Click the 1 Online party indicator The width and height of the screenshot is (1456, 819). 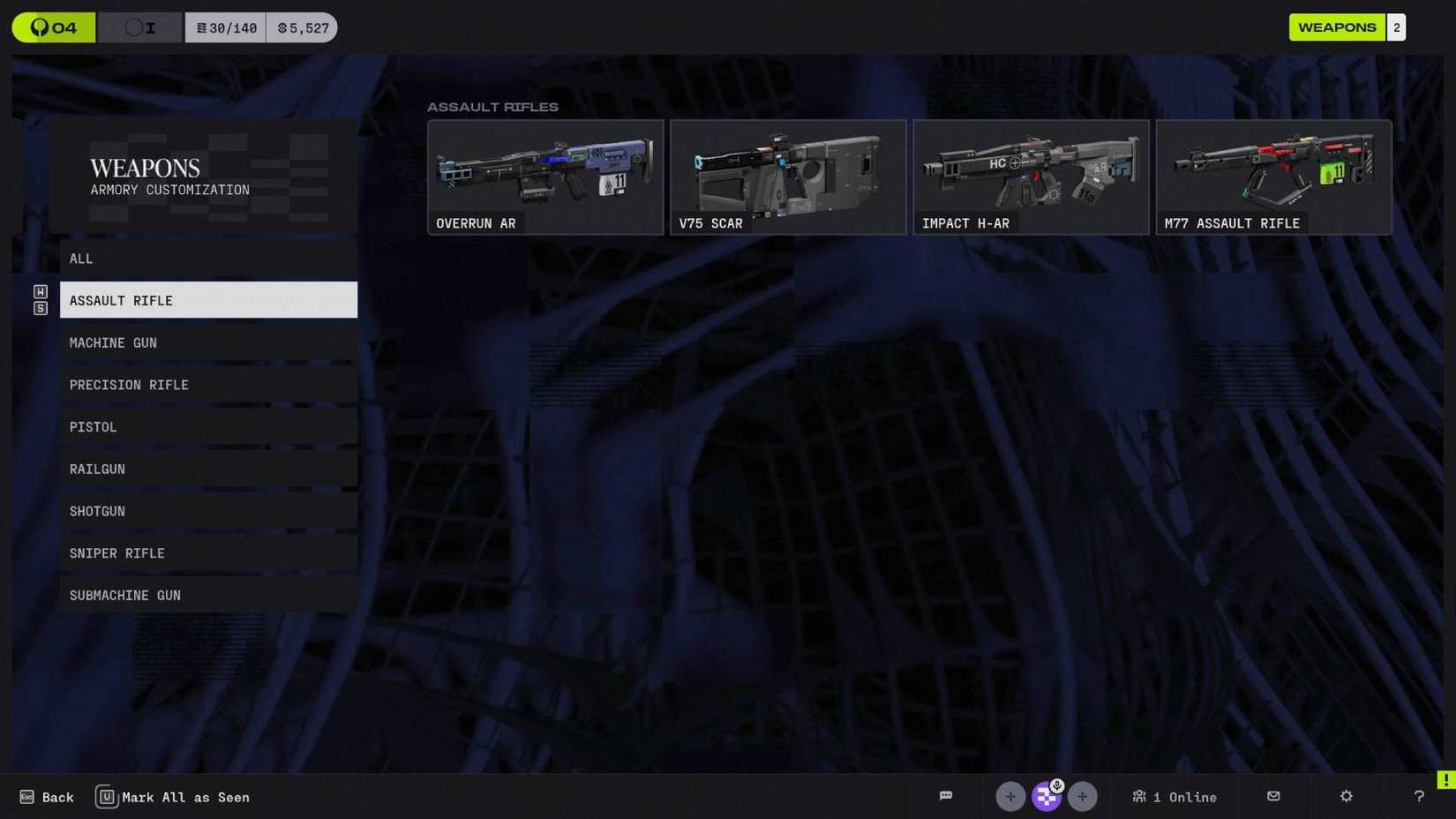1175,796
